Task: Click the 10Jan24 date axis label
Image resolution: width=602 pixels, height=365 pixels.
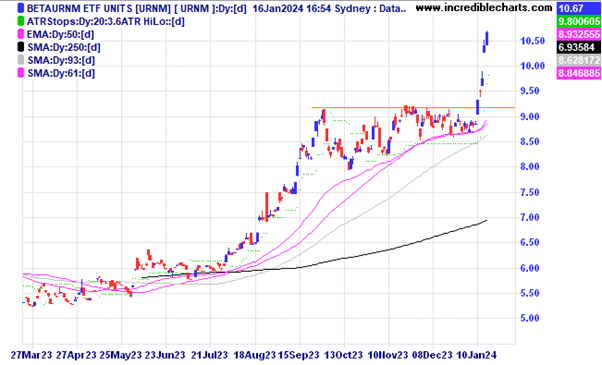Action: pos(476,355)
